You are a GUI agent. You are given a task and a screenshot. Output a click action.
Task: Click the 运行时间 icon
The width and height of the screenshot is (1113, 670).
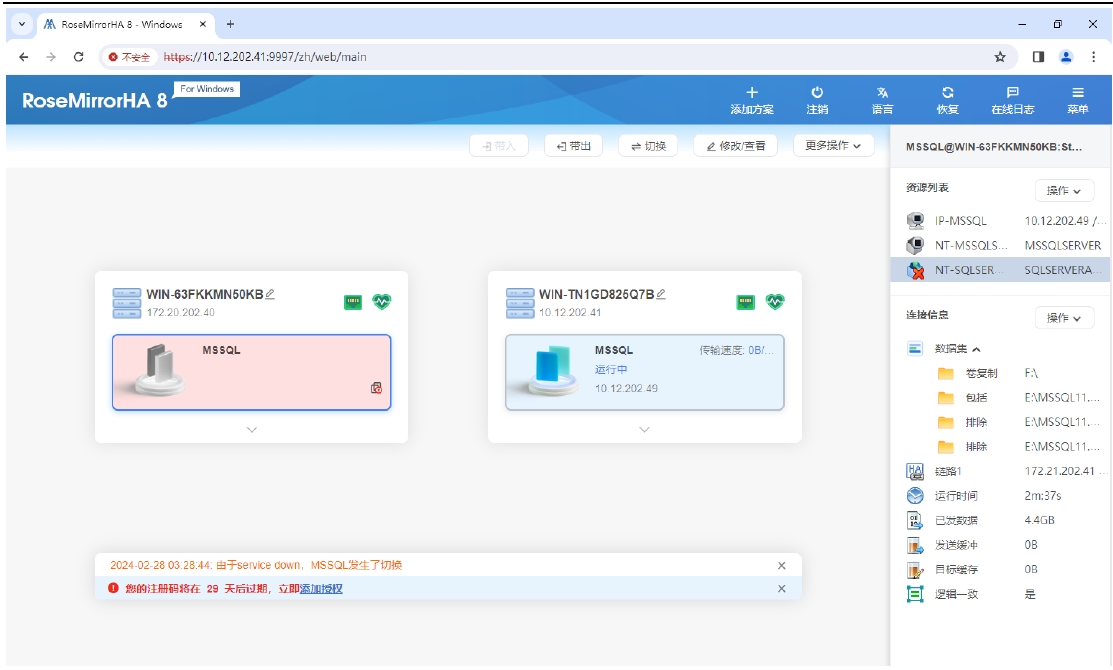point(915,495)
